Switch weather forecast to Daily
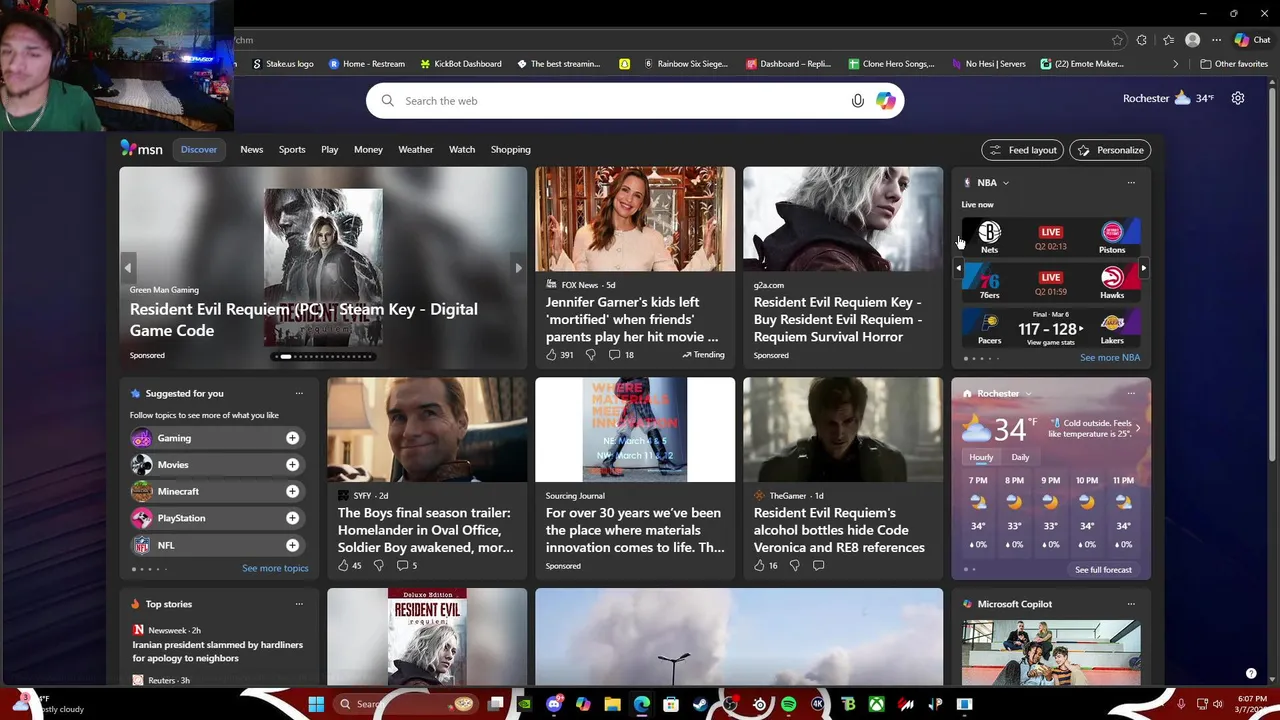The height and width of the screenshot is (720, 1280). [1020, 457]
